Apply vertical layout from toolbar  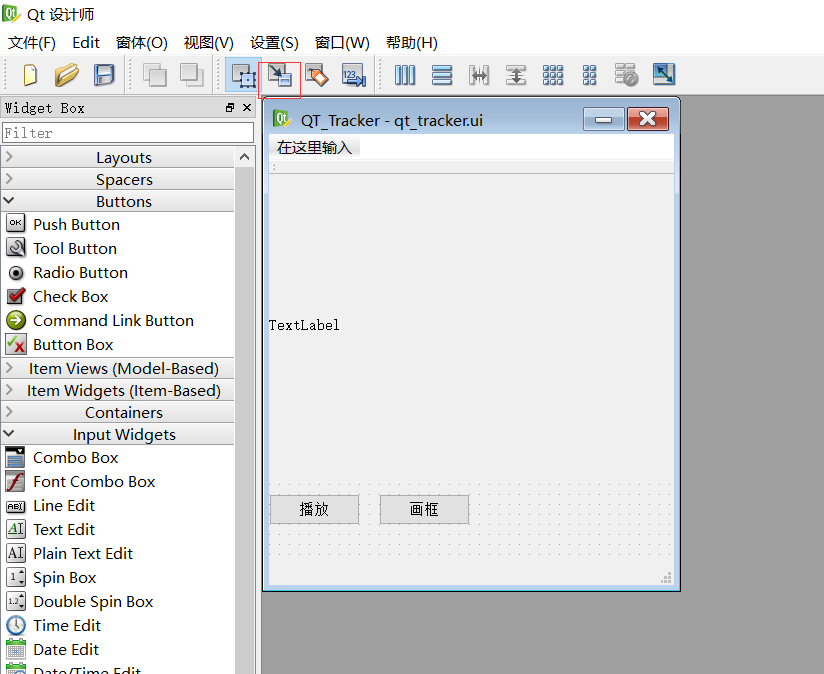pyautogui.click(x=442, y=75)
